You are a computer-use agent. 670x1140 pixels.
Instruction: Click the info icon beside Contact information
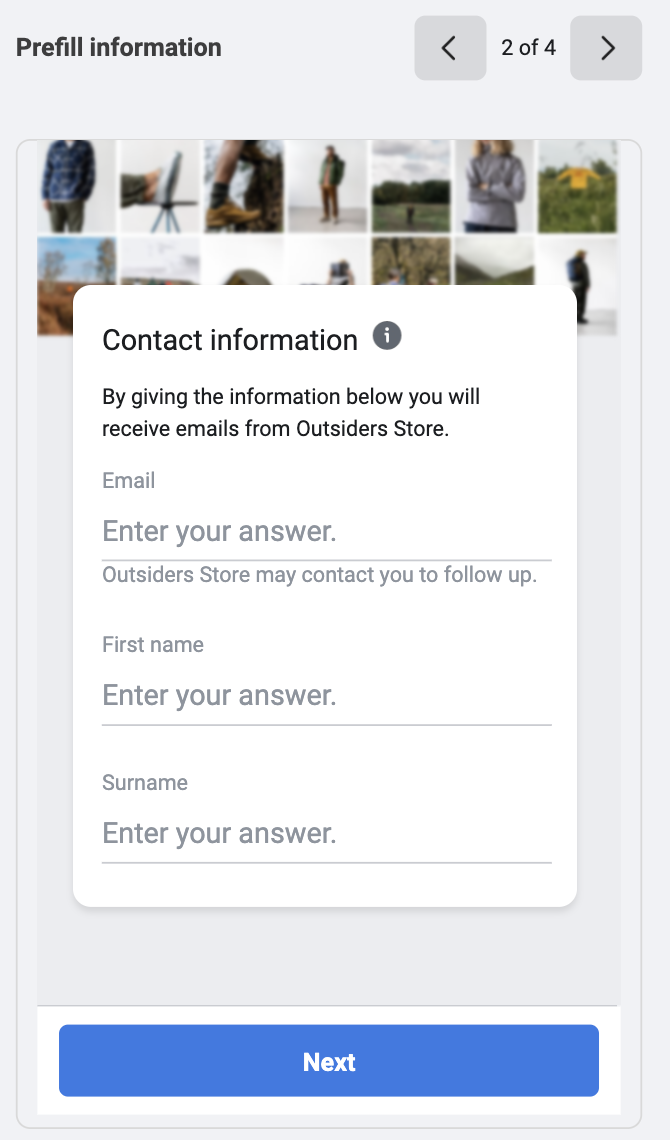[387, 336]
